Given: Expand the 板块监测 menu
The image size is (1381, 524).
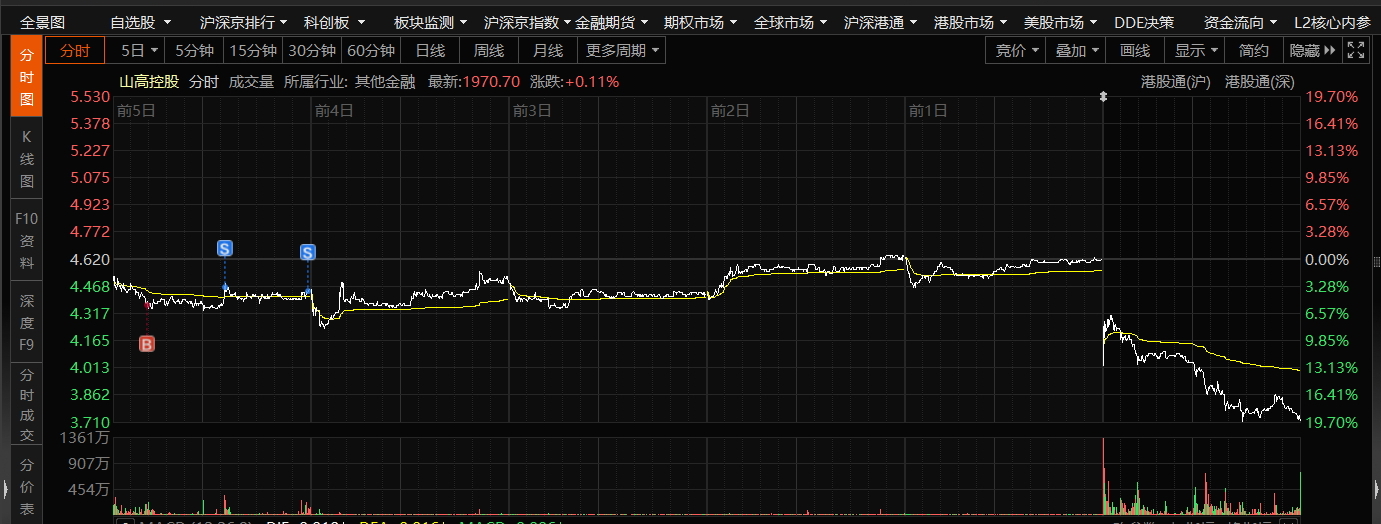Looking at the screenshot, I should coord(430,22).
